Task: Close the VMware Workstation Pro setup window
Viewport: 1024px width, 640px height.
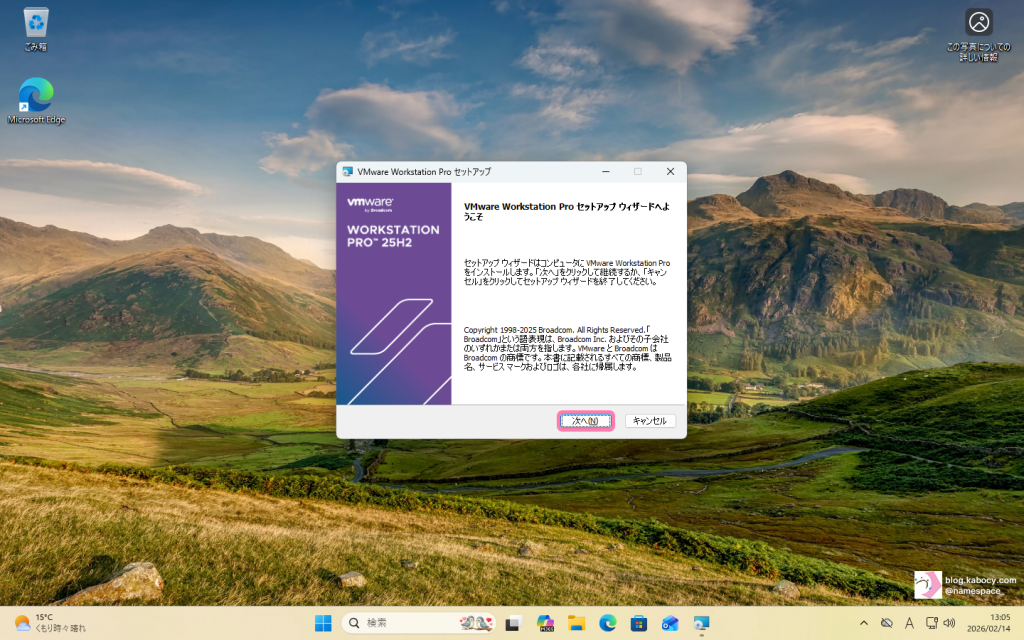Action: [670, 172]
